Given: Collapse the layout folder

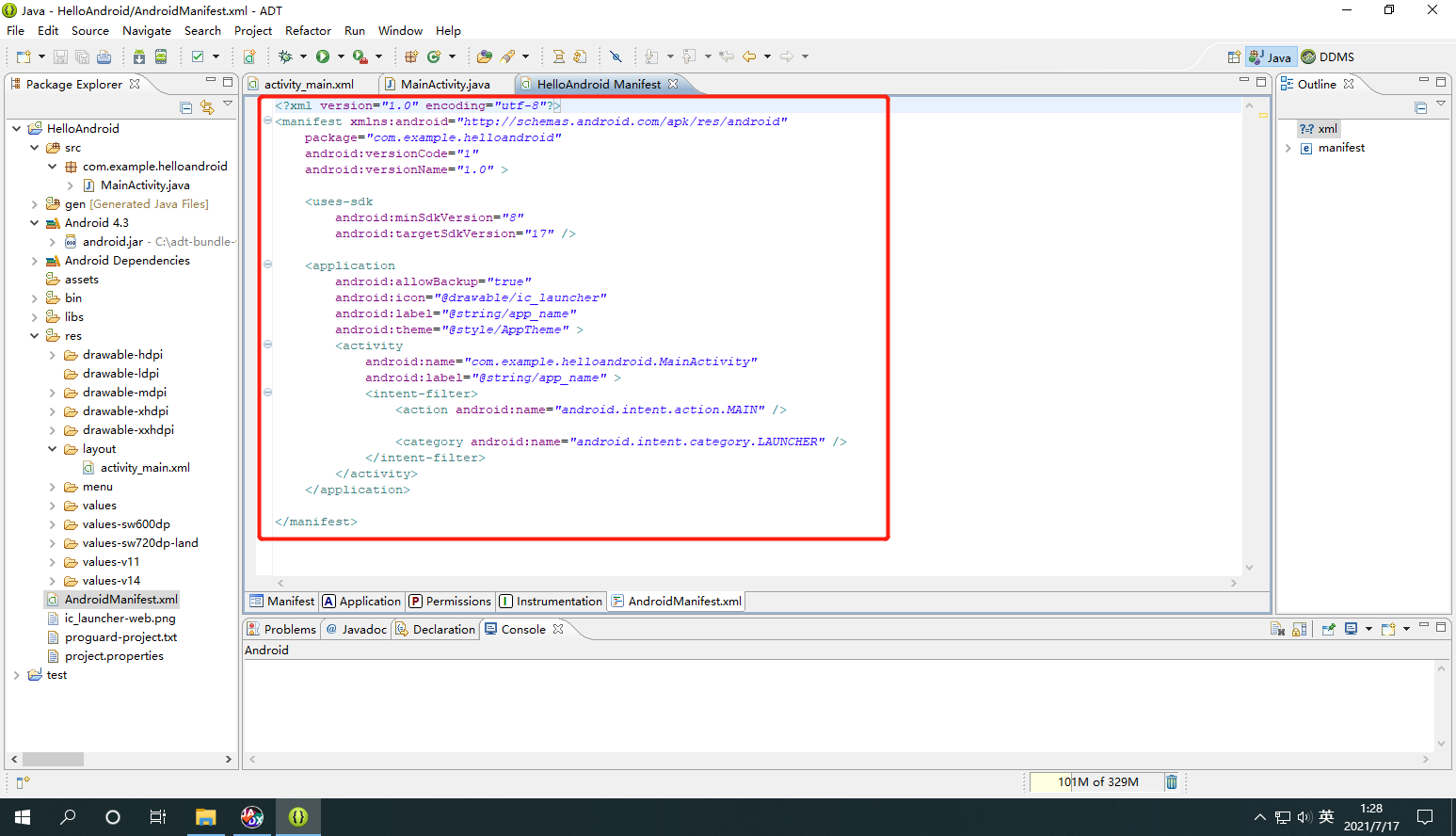Looking at the screenshot, I should 52,448.
